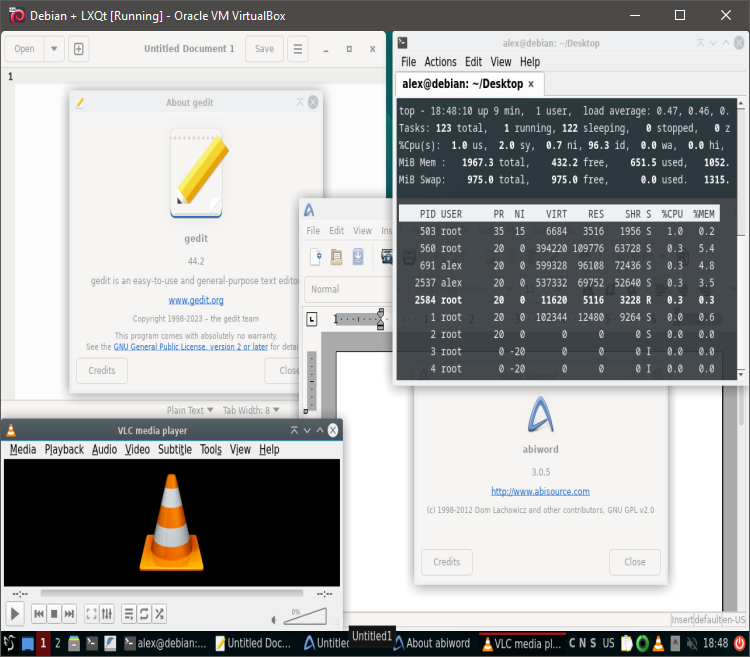Screen dimensions: 750x657
Task: Open the AbiWord Edit menu
Action: (336, 230)
